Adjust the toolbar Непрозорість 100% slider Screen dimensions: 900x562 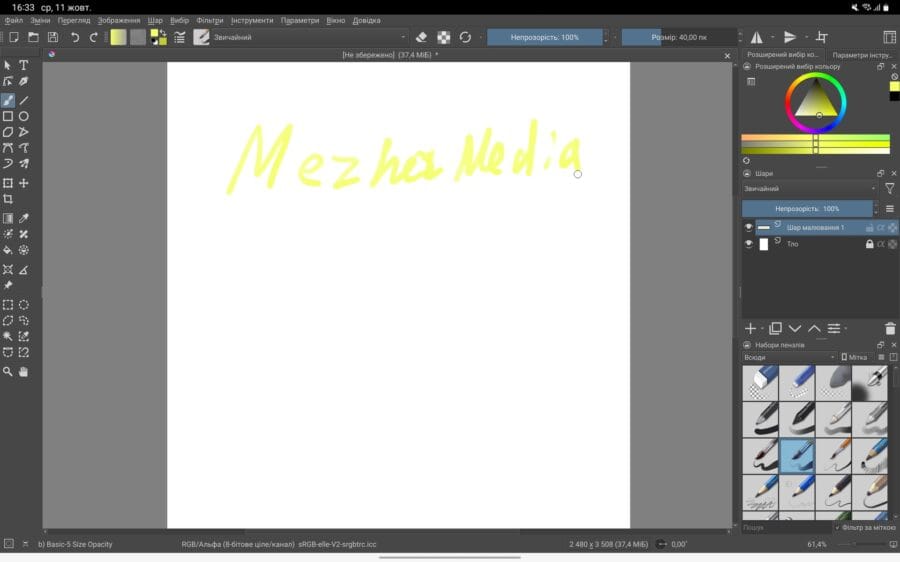(545, 37)
